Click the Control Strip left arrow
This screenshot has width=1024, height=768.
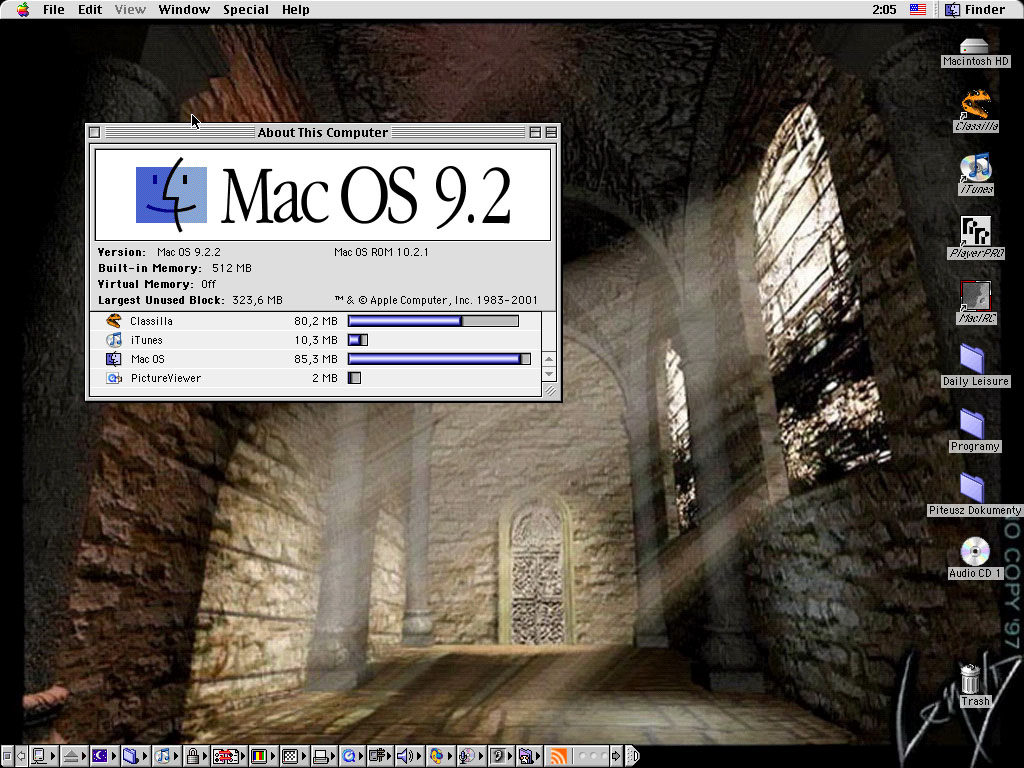click(x=21, y=756)
